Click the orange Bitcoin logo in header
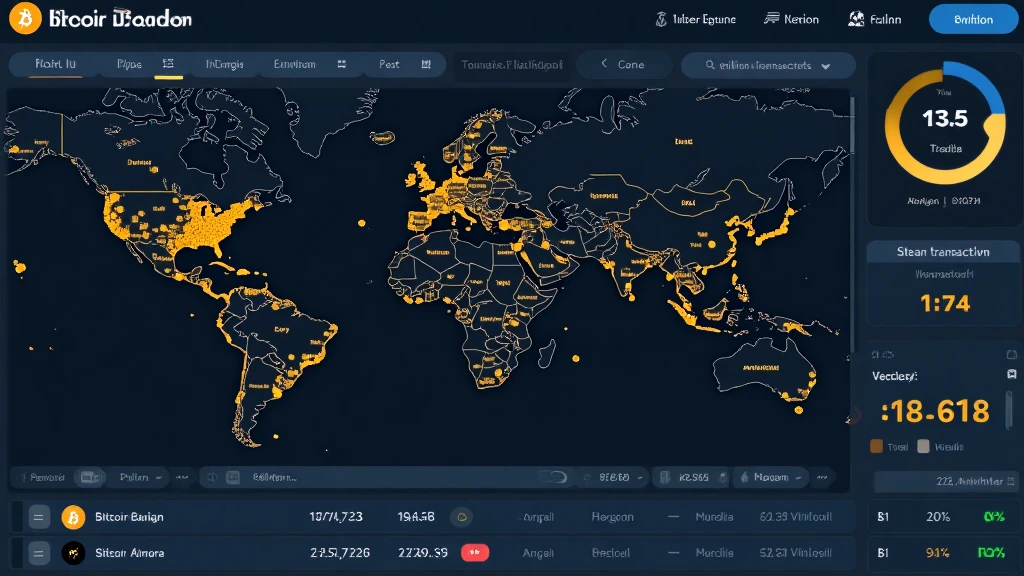Image resolution: width=1024 pixels, height=576 pixels. coord(25,18)
